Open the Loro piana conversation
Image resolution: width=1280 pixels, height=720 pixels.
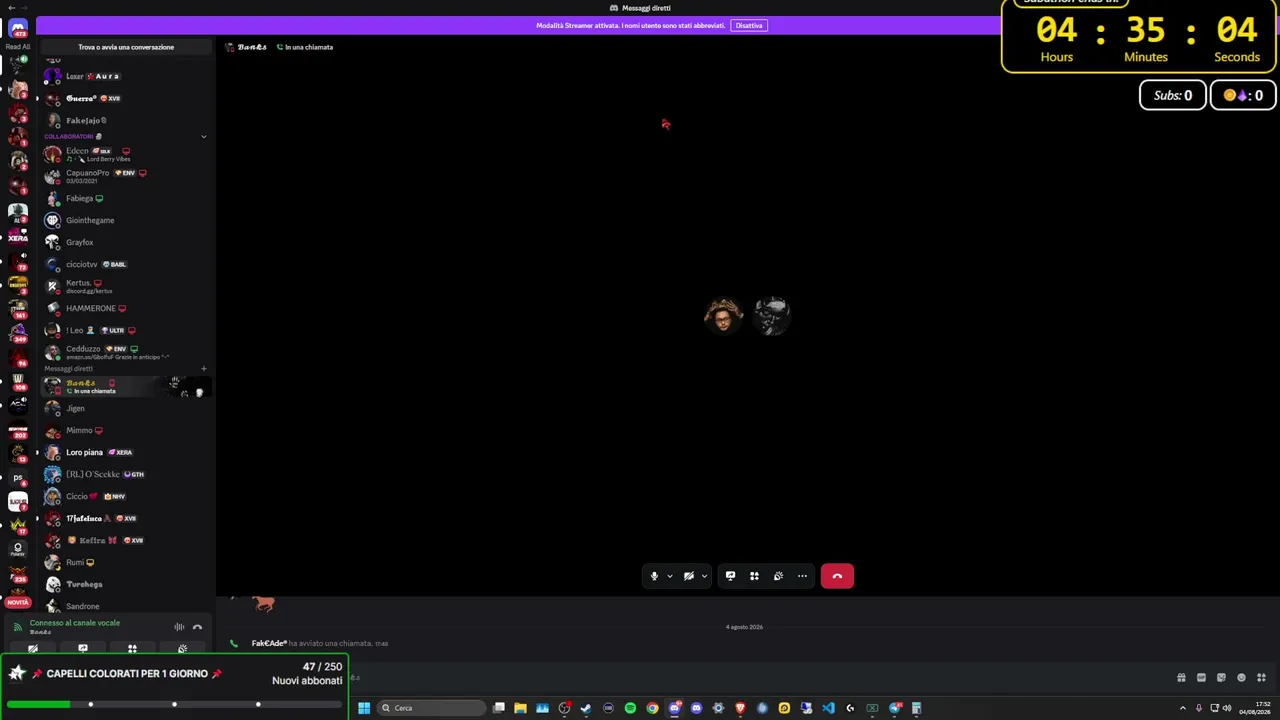pyautogui.click(x=124, y=452)
